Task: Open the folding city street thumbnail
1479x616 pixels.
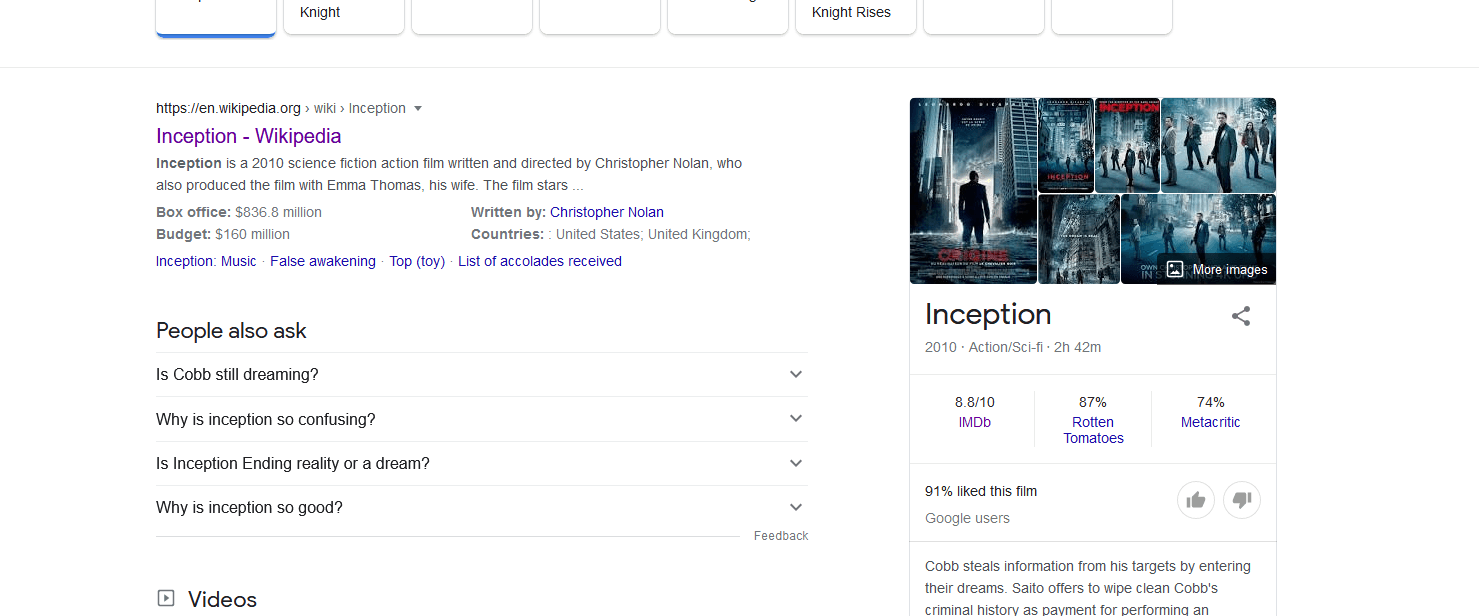Action: (x=1079, y=239)
